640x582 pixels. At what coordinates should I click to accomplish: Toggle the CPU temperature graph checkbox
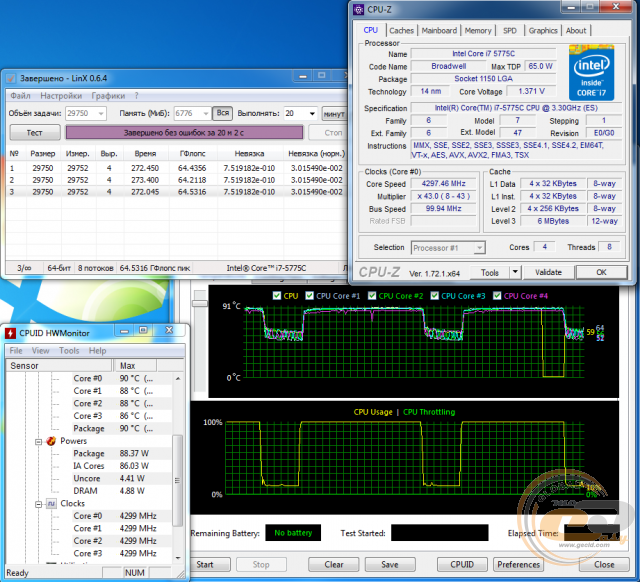click(x=277, y=295)
